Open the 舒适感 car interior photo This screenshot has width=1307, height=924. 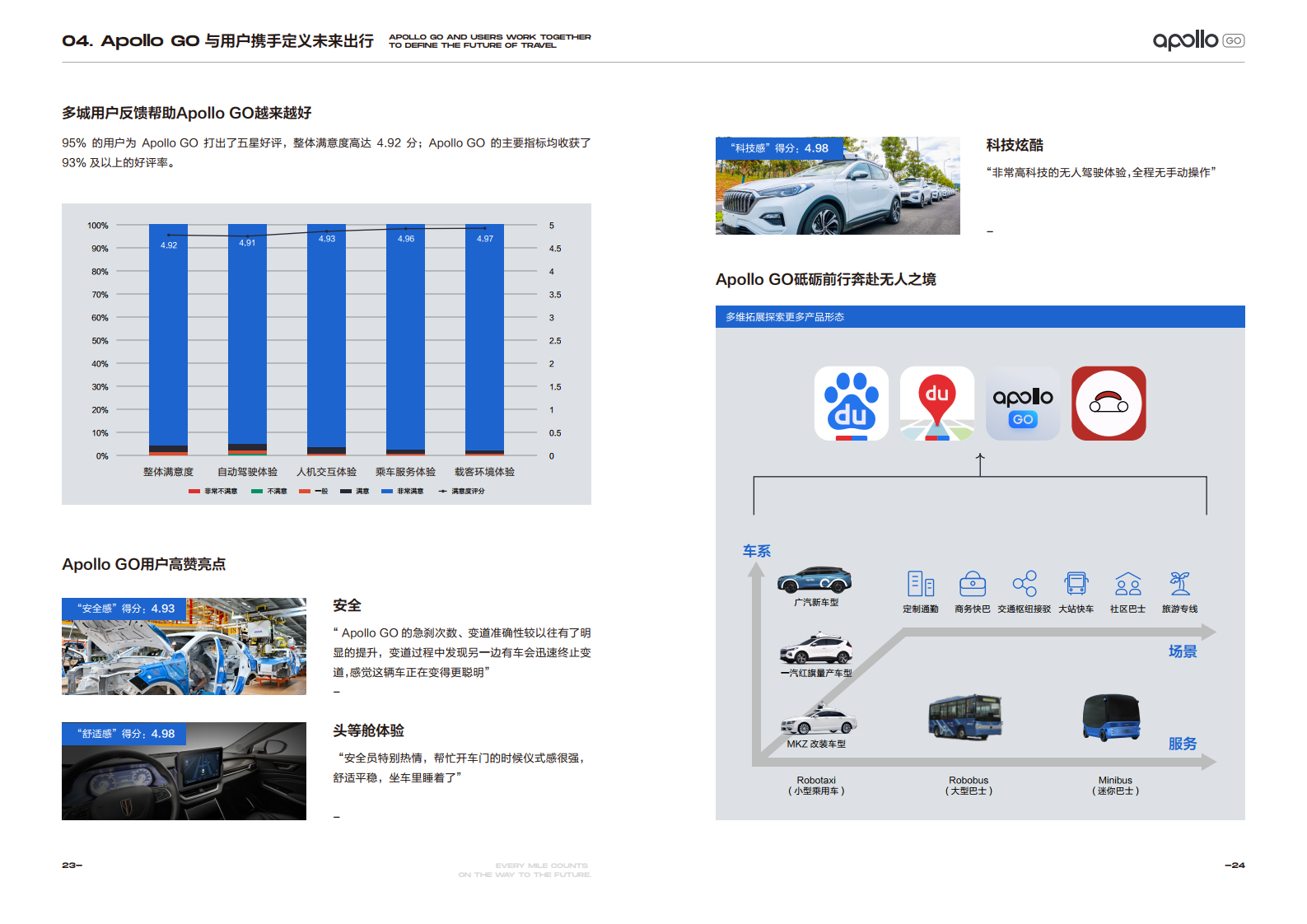coord(184,771)
